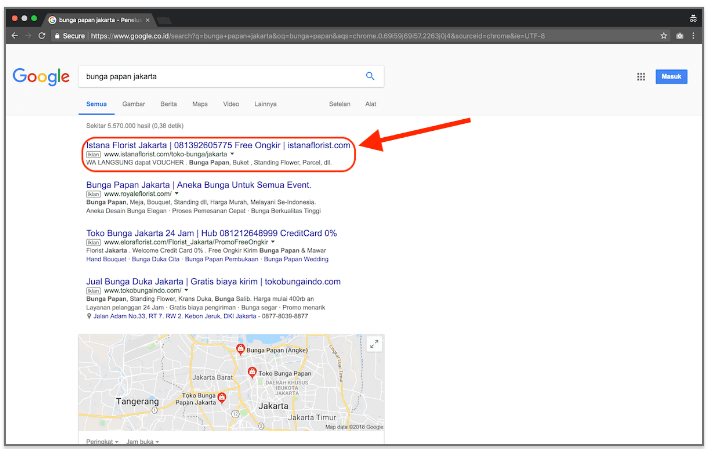Reload the page
This screenshot has height=449, width=709.
[41, 35]
